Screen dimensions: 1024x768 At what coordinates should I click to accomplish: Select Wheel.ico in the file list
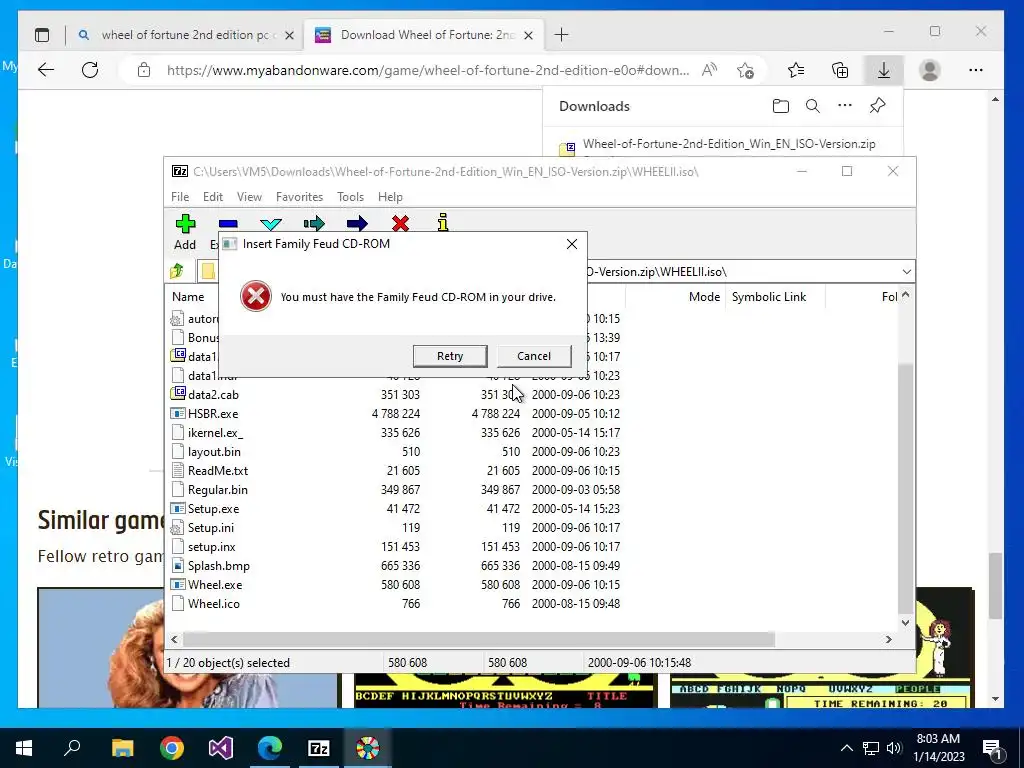click(214, 603)
